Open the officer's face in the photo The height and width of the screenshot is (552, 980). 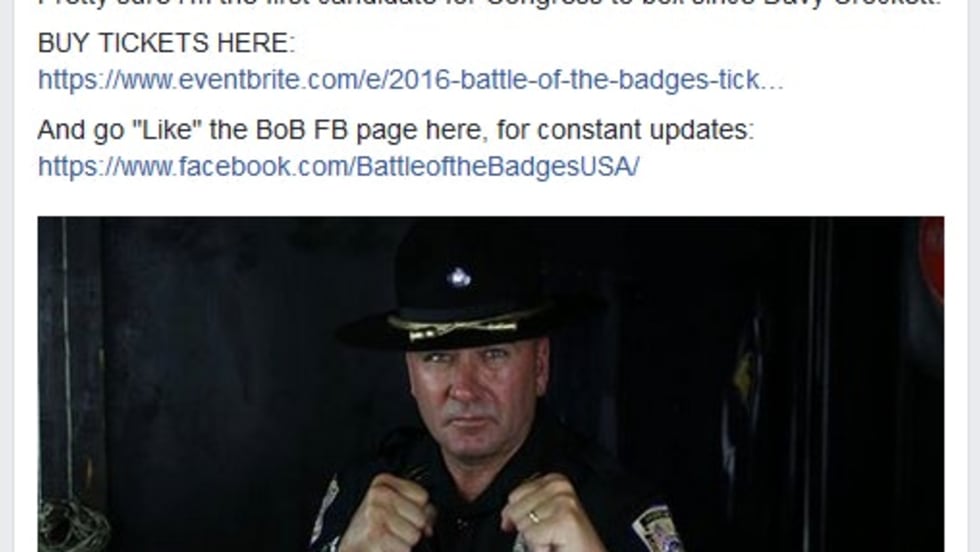coord(477,399)
